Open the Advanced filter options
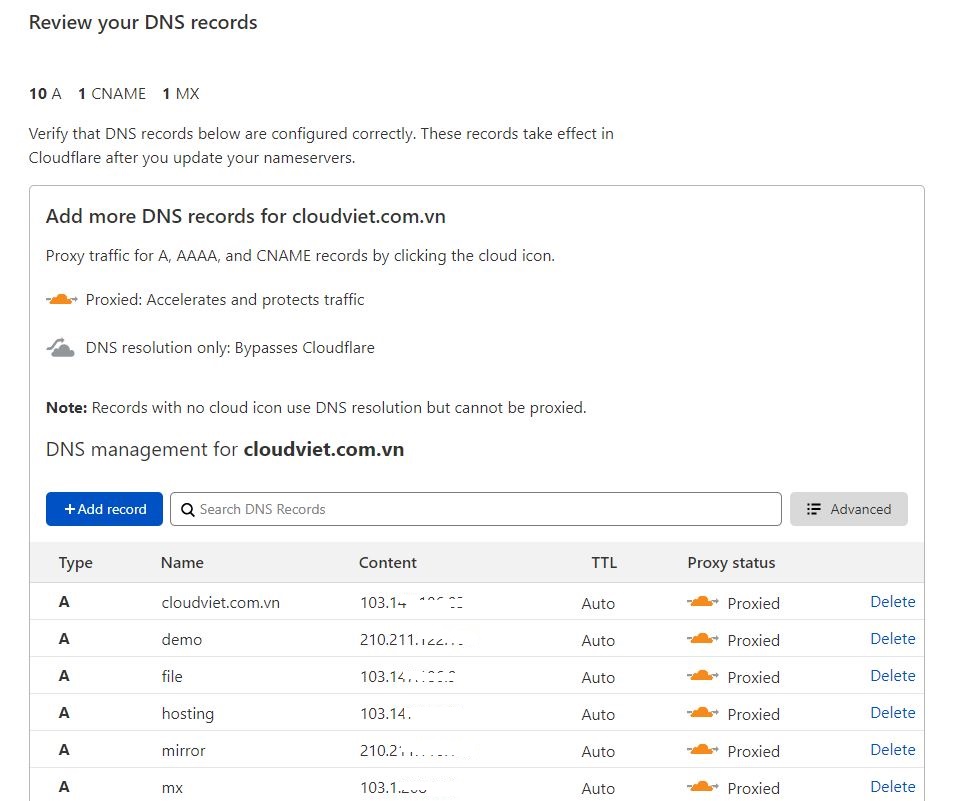Viewport: 975px width, 801px height. (849, 509)
